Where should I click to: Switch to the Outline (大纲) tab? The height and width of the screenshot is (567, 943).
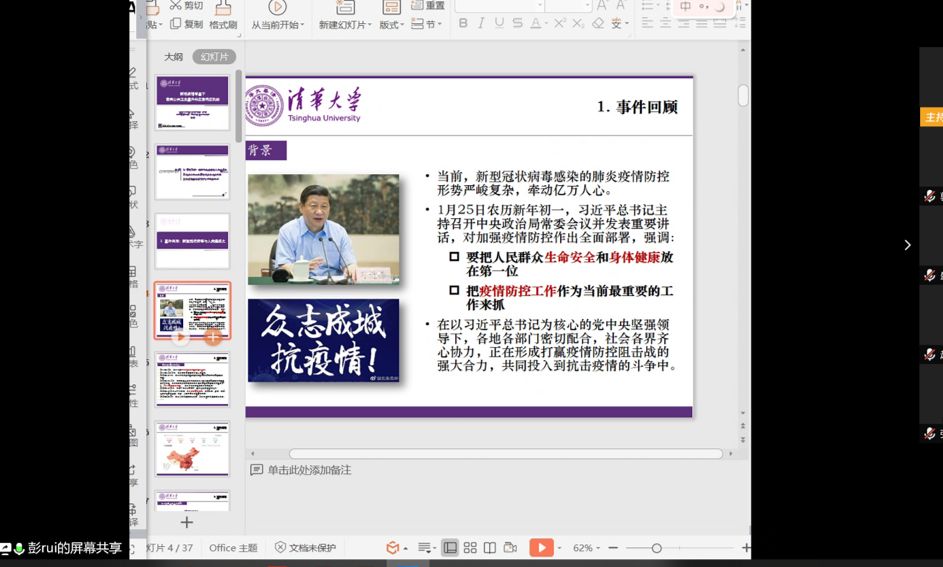click(174, 57)
